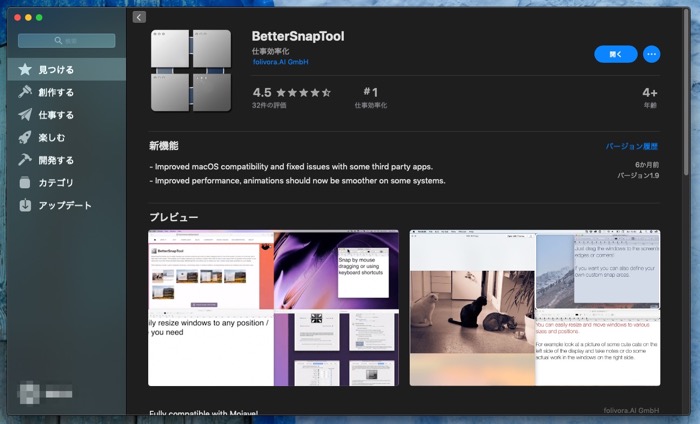Click the green fullscreen window button

pos(39,17)
